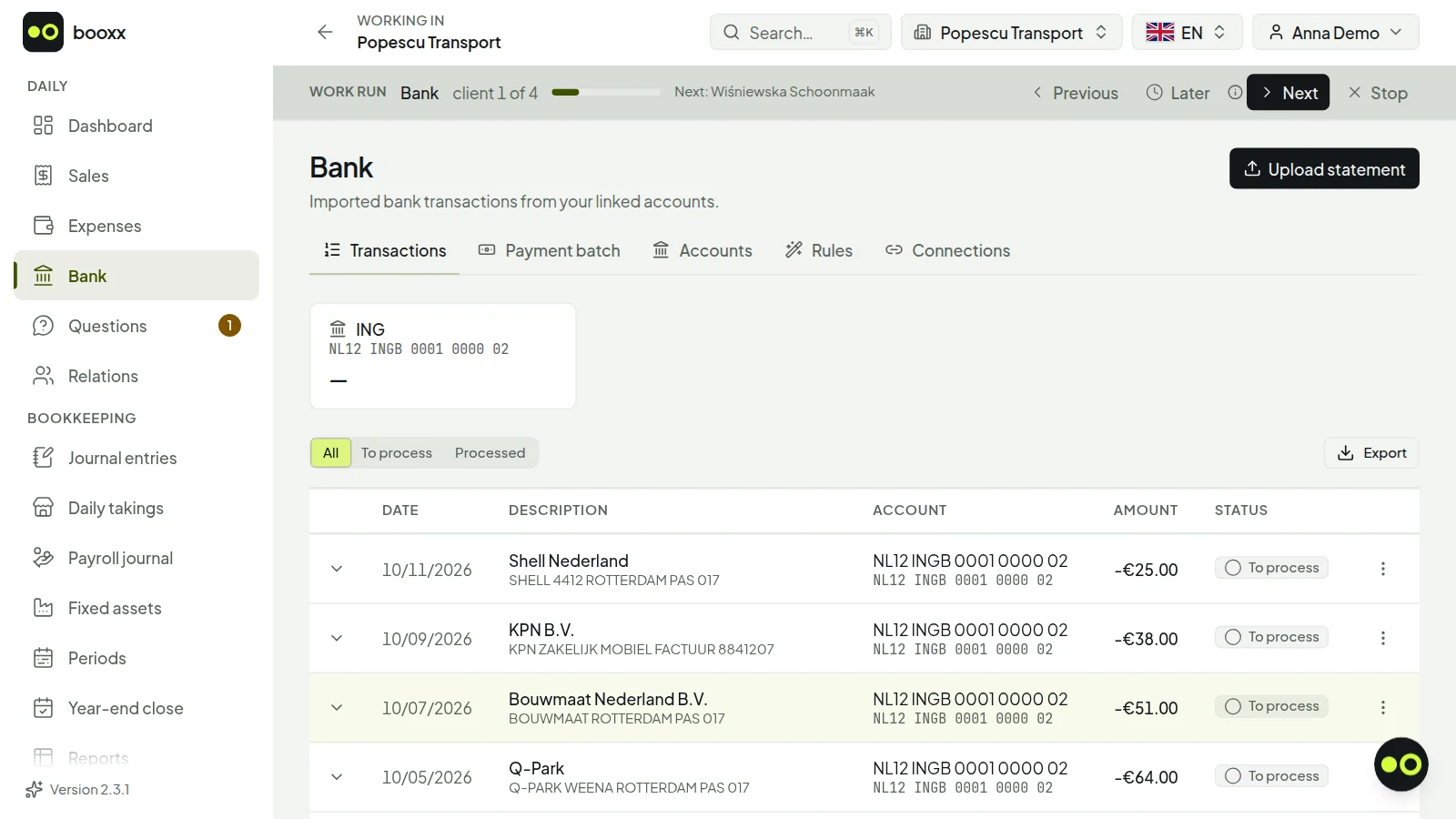Open Journal entries page
Screen dimensions: 1456x819
click(136, 458)
